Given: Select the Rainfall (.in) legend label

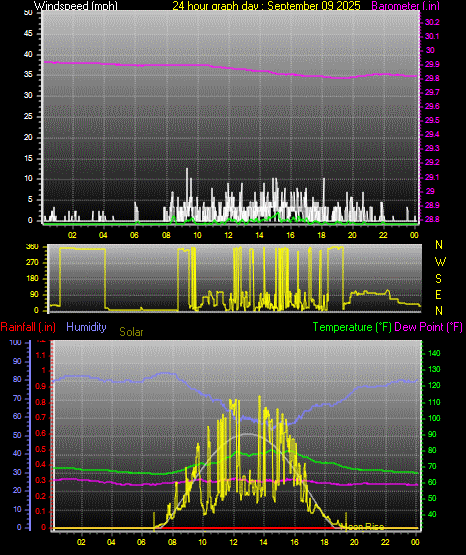Looking at the screenshot, I should point(28,327).
